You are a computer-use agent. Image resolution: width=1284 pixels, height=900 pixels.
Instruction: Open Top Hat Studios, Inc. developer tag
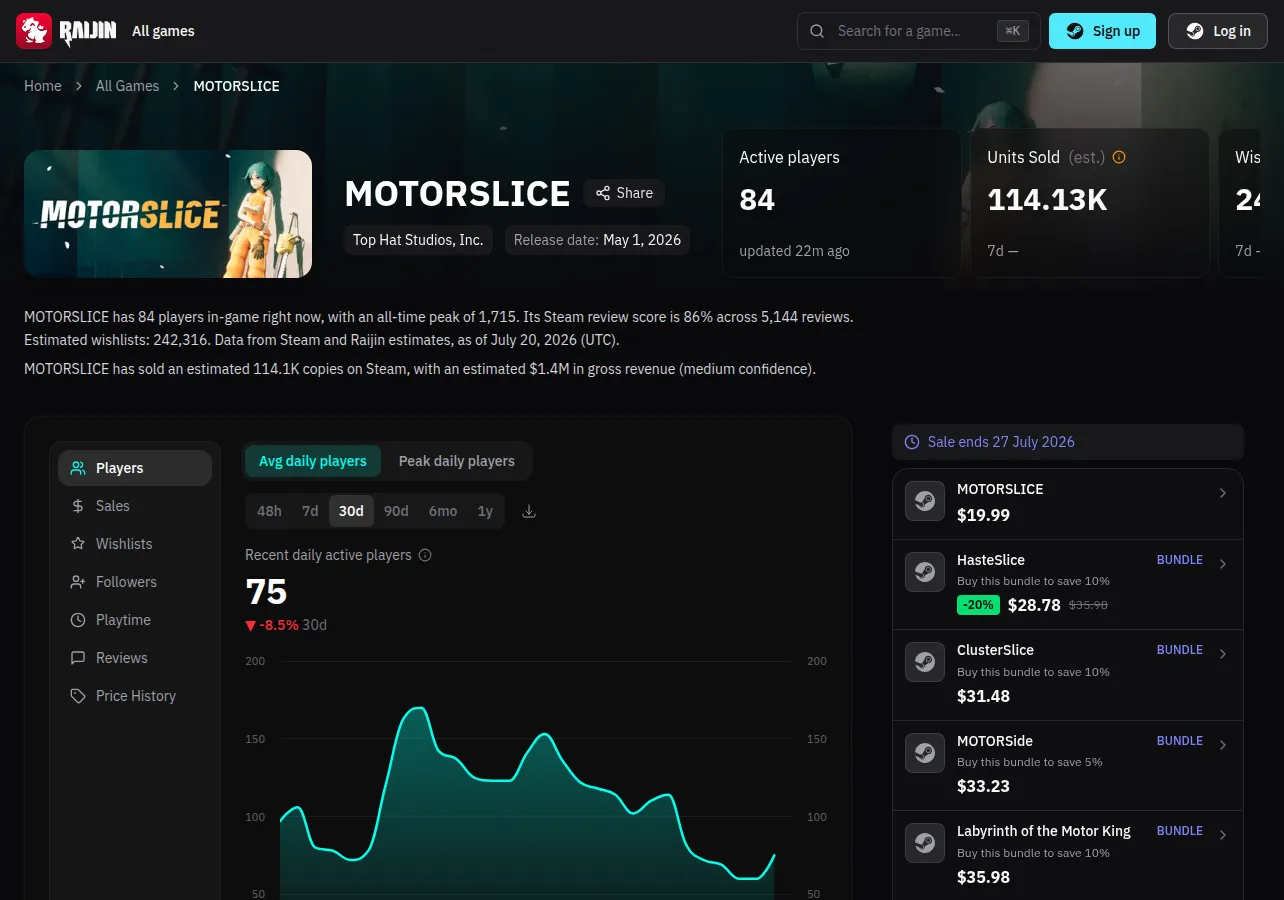[418, 240]
